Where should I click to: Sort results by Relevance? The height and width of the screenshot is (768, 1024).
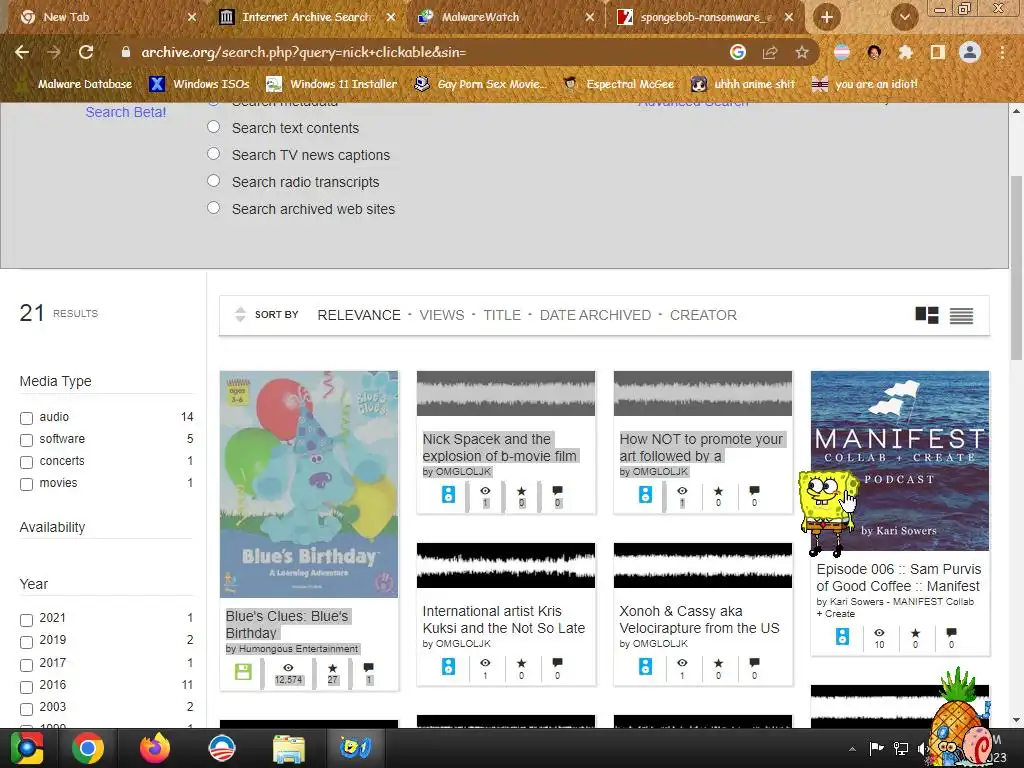point(359,315)
